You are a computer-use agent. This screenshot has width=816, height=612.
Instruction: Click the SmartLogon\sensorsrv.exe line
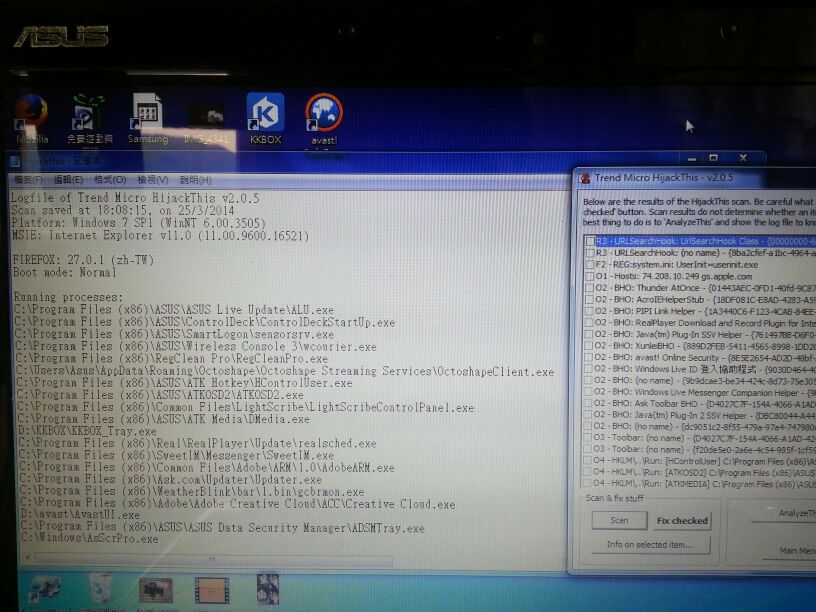tap(174, 334)
